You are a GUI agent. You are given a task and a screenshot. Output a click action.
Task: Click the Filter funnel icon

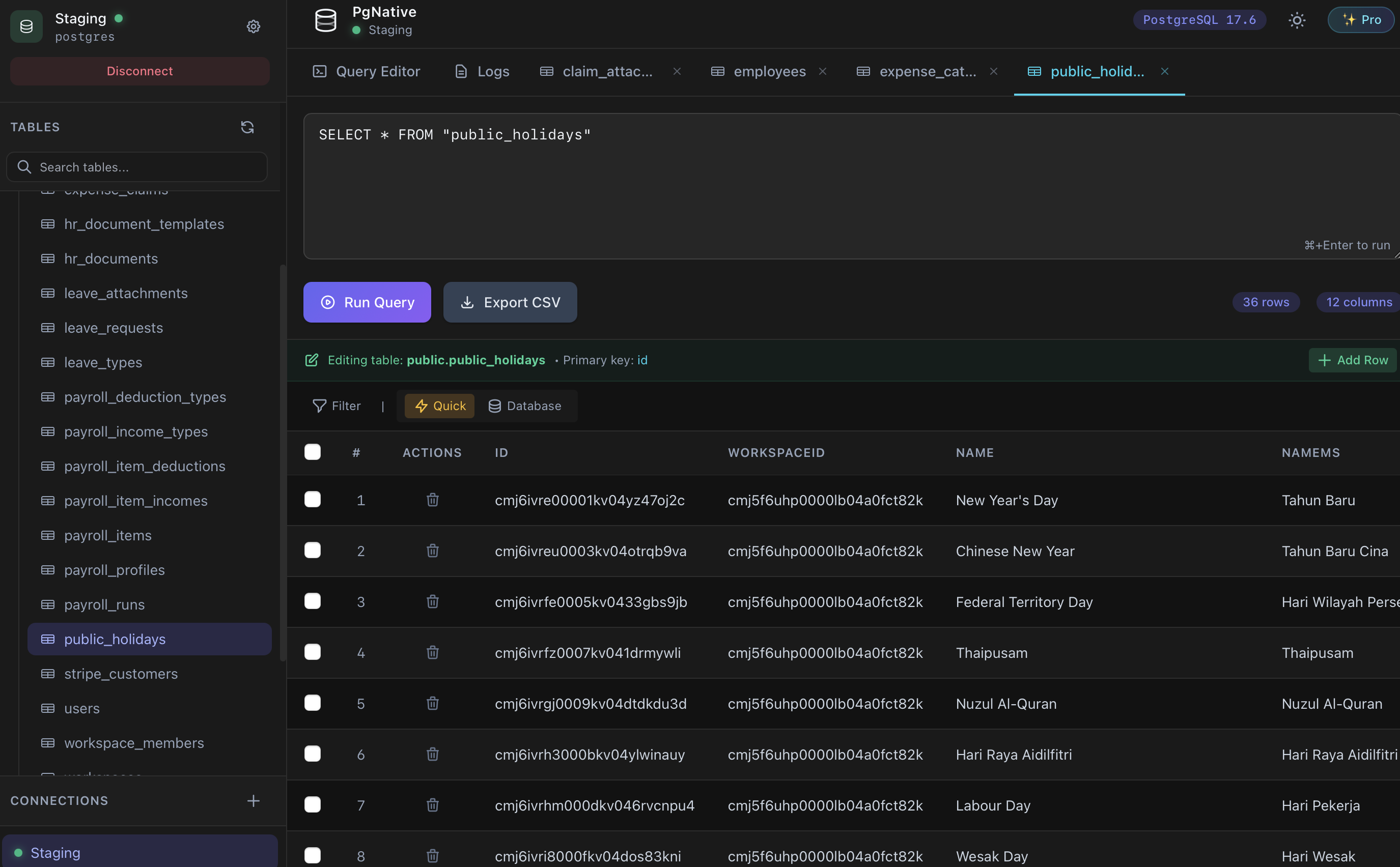pos(320,406)
